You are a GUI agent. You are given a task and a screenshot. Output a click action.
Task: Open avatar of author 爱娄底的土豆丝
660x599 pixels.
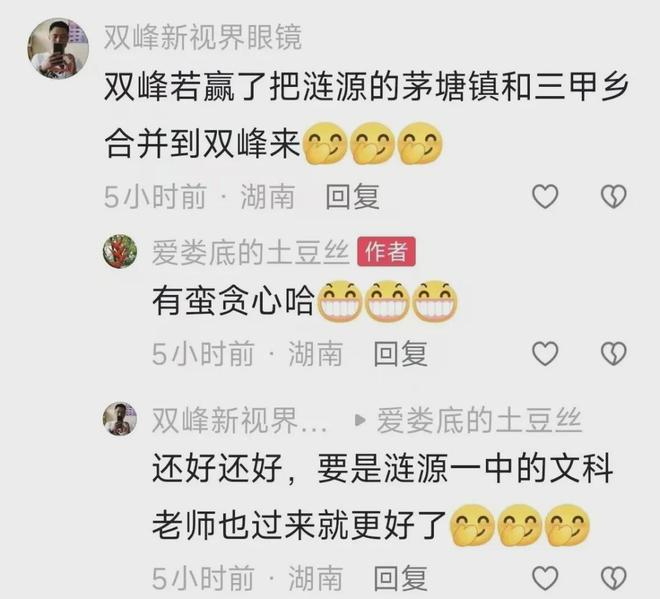pyautogui.click(x=120, y=251)
